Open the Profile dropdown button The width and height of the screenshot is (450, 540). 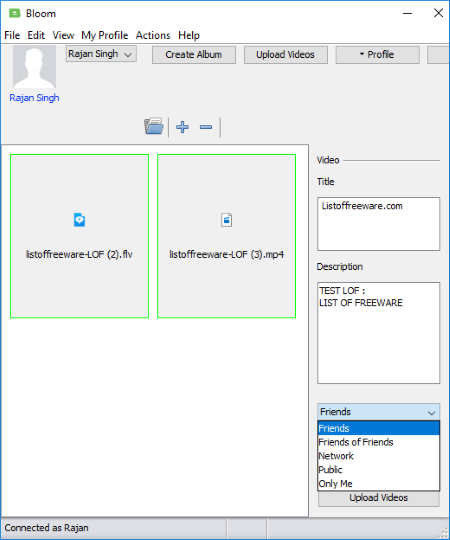click(x=377, y=55)
